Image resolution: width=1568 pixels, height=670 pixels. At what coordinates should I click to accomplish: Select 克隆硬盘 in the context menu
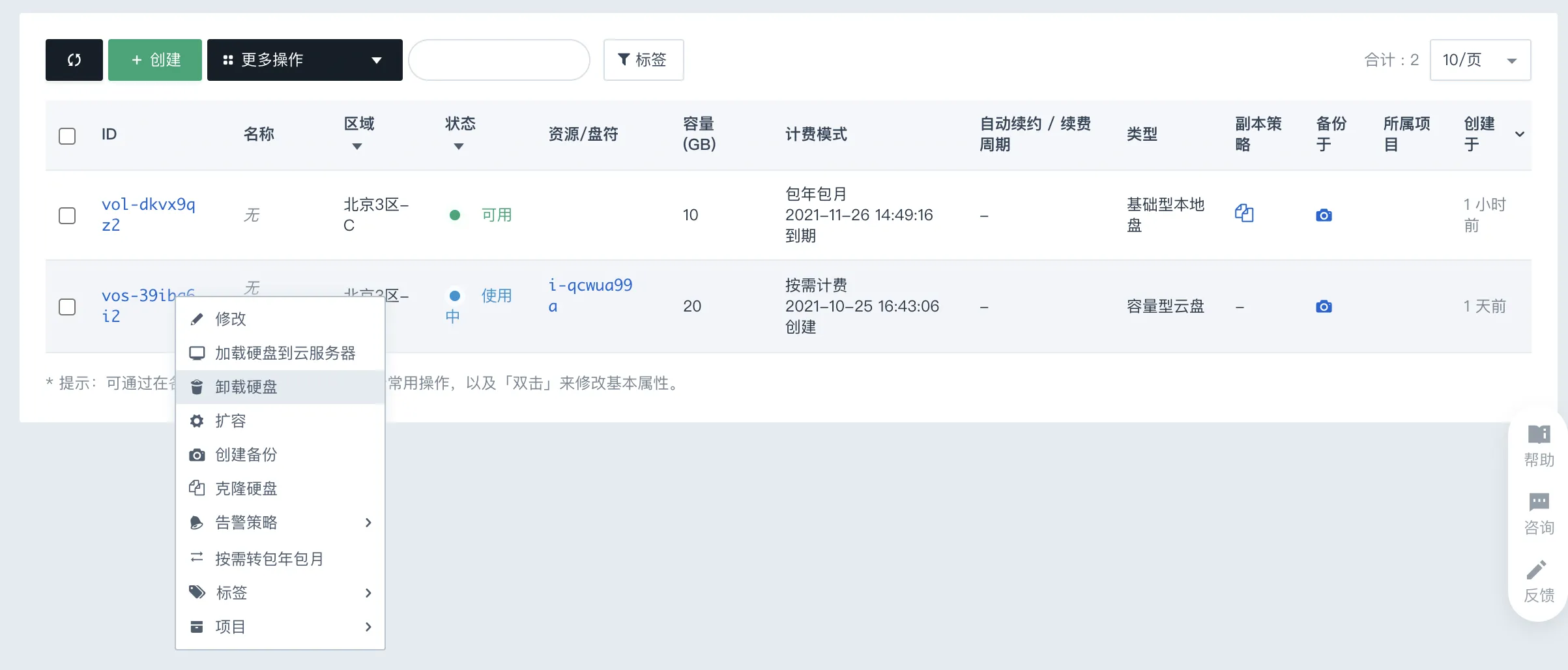[280, 488]
